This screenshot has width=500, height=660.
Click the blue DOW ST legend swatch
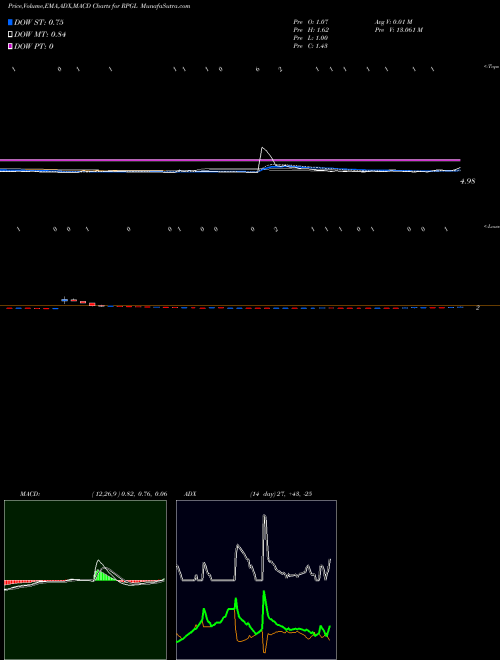click(x=11, y=22)
